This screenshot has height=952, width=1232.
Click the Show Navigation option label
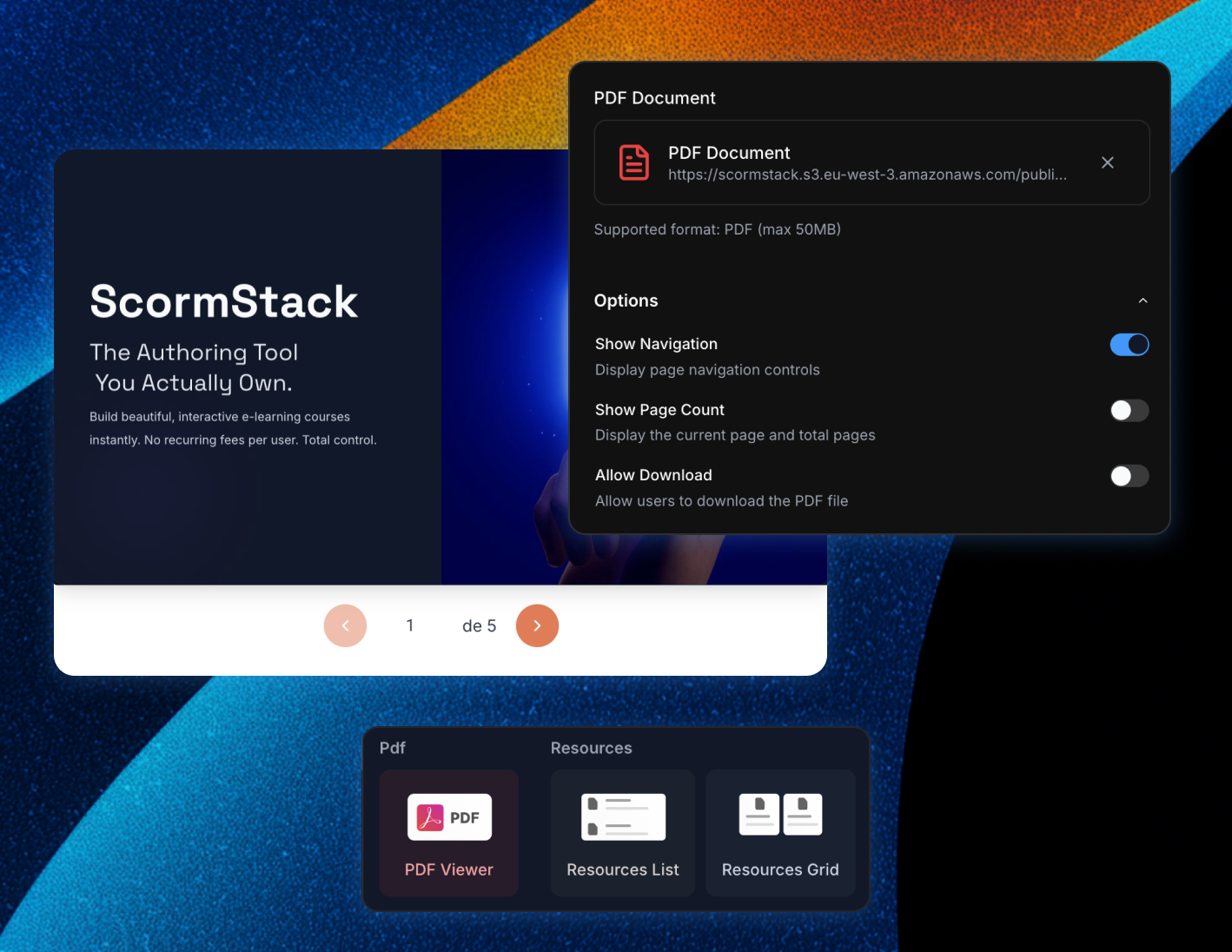[x=656, y=344]
